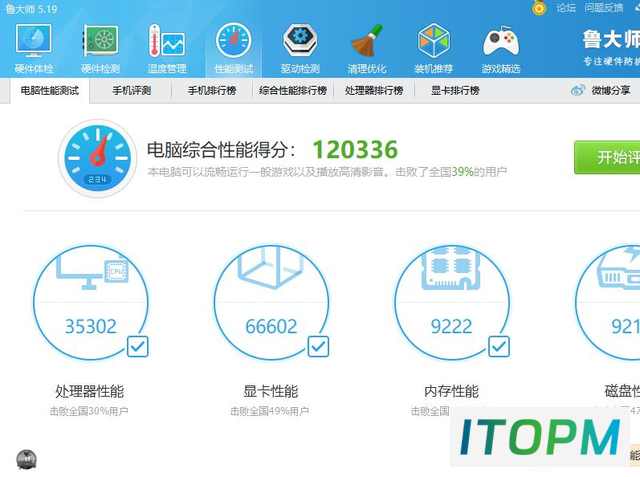
Task: Open 游戏精选 gamepad icon
Action: click(x=501, y=49)
